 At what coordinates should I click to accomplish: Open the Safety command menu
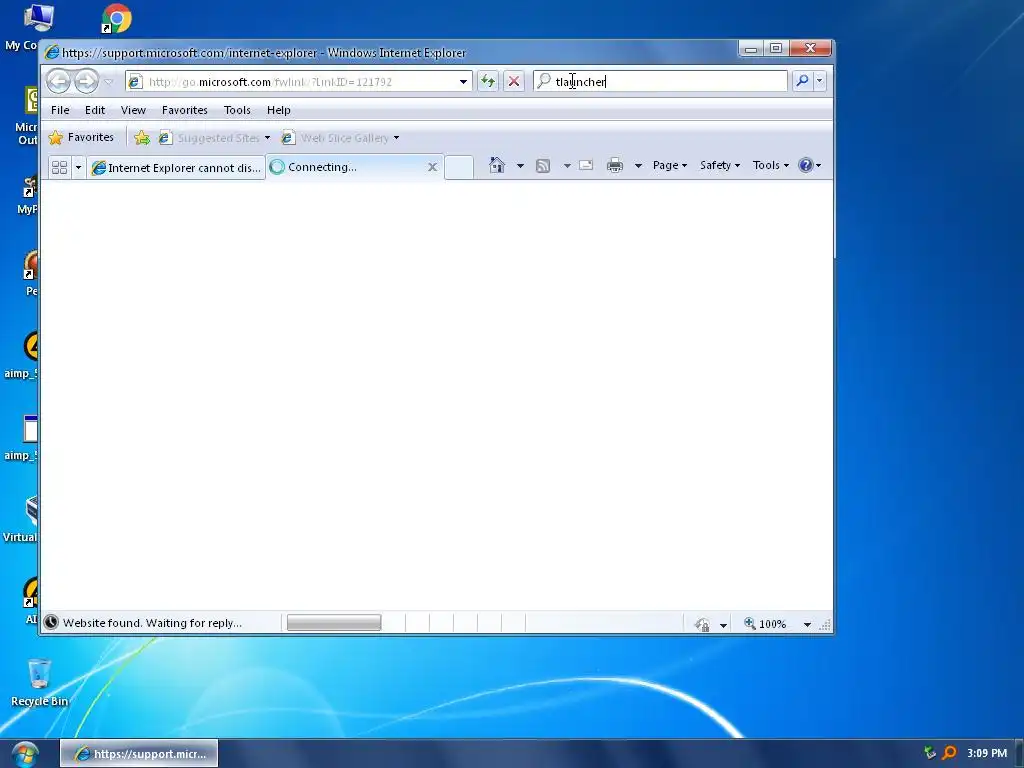click(x=720, y=165)
